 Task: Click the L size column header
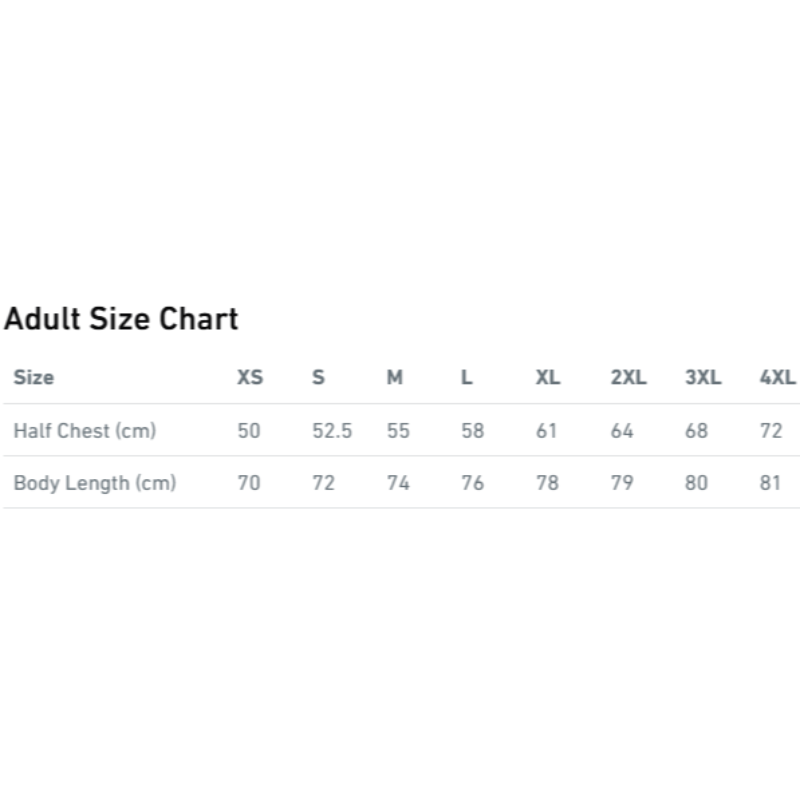point(466,378)
